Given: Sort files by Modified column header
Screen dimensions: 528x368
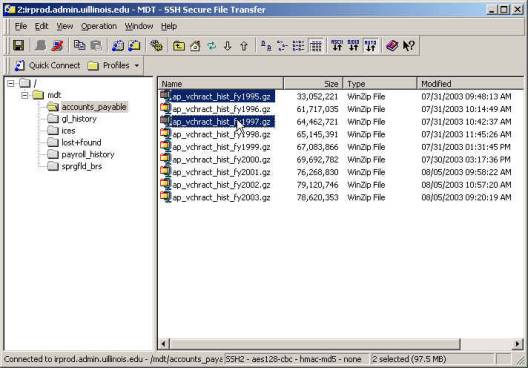Looking at the screenshot, I should 470,83.
